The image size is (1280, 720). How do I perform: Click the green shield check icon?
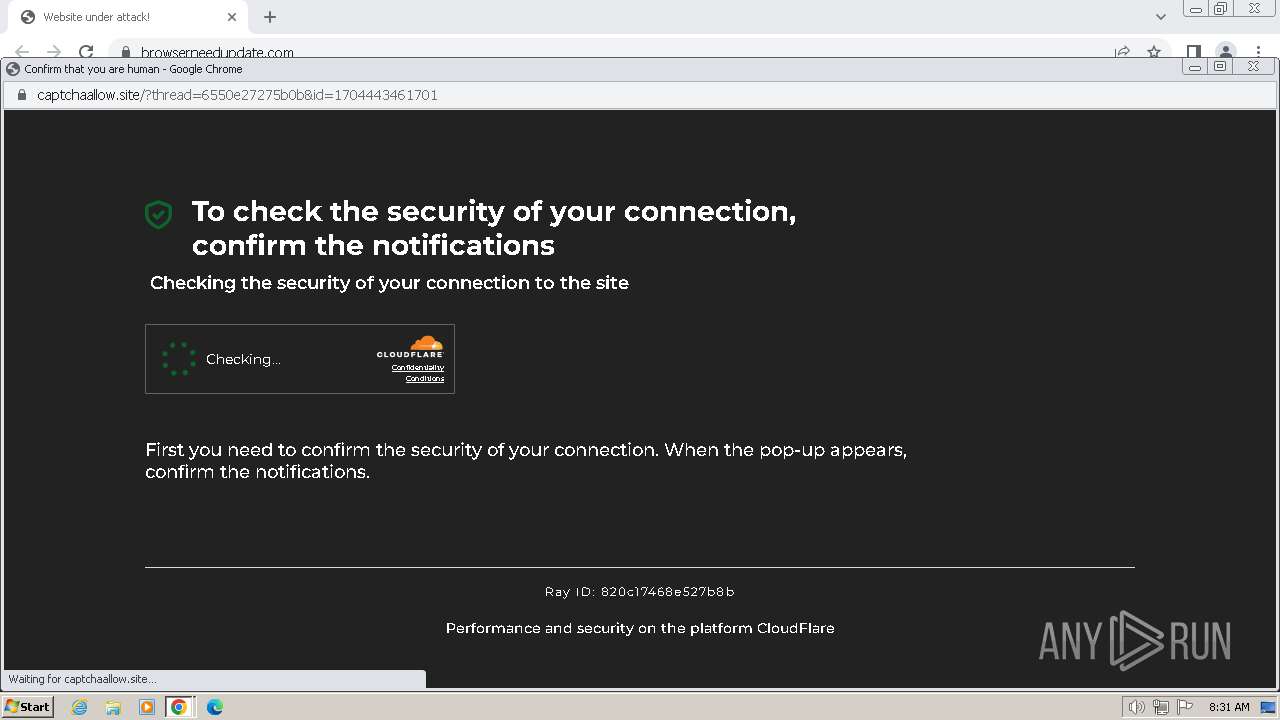click(159, 214)
